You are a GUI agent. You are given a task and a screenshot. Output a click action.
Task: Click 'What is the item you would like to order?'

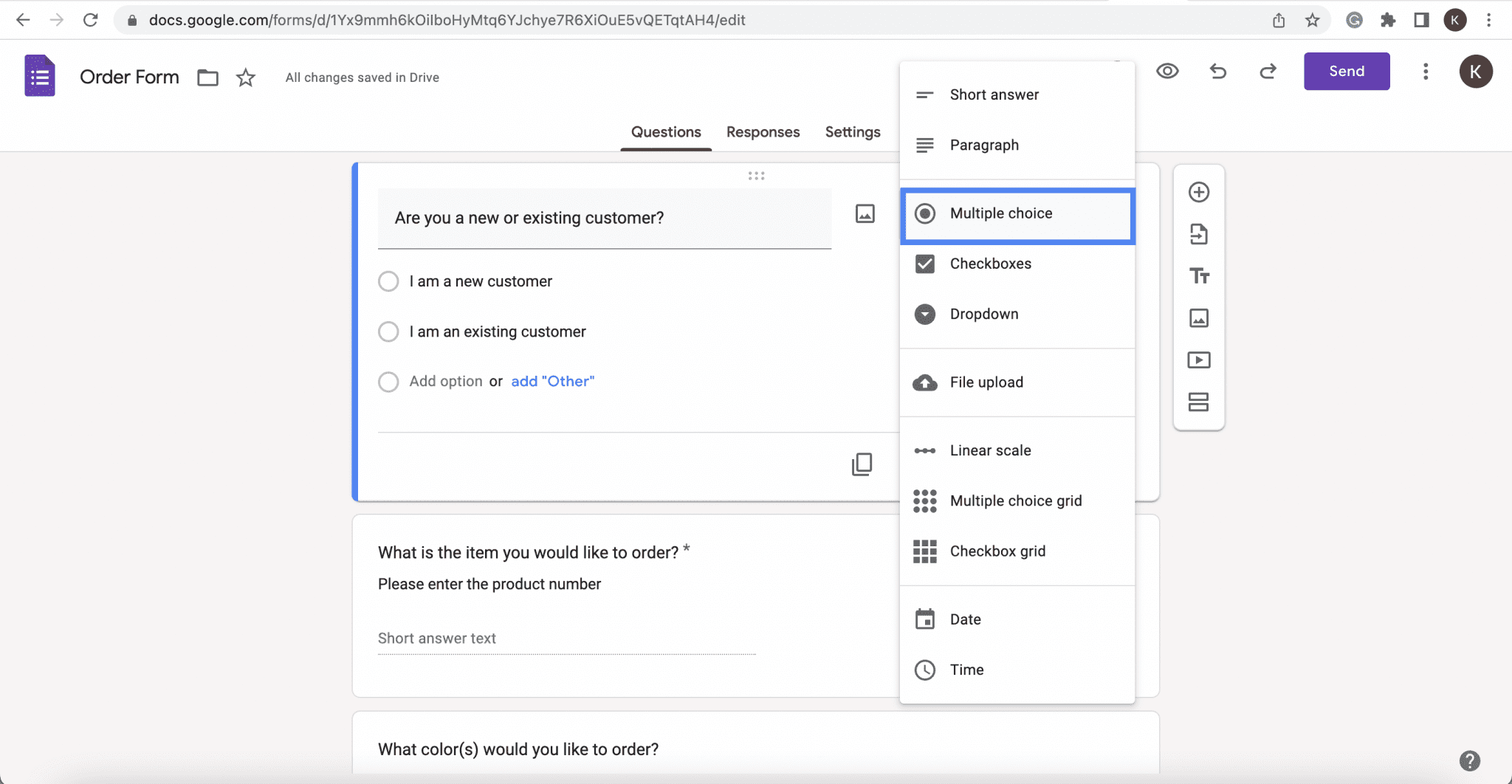[528, 553]
